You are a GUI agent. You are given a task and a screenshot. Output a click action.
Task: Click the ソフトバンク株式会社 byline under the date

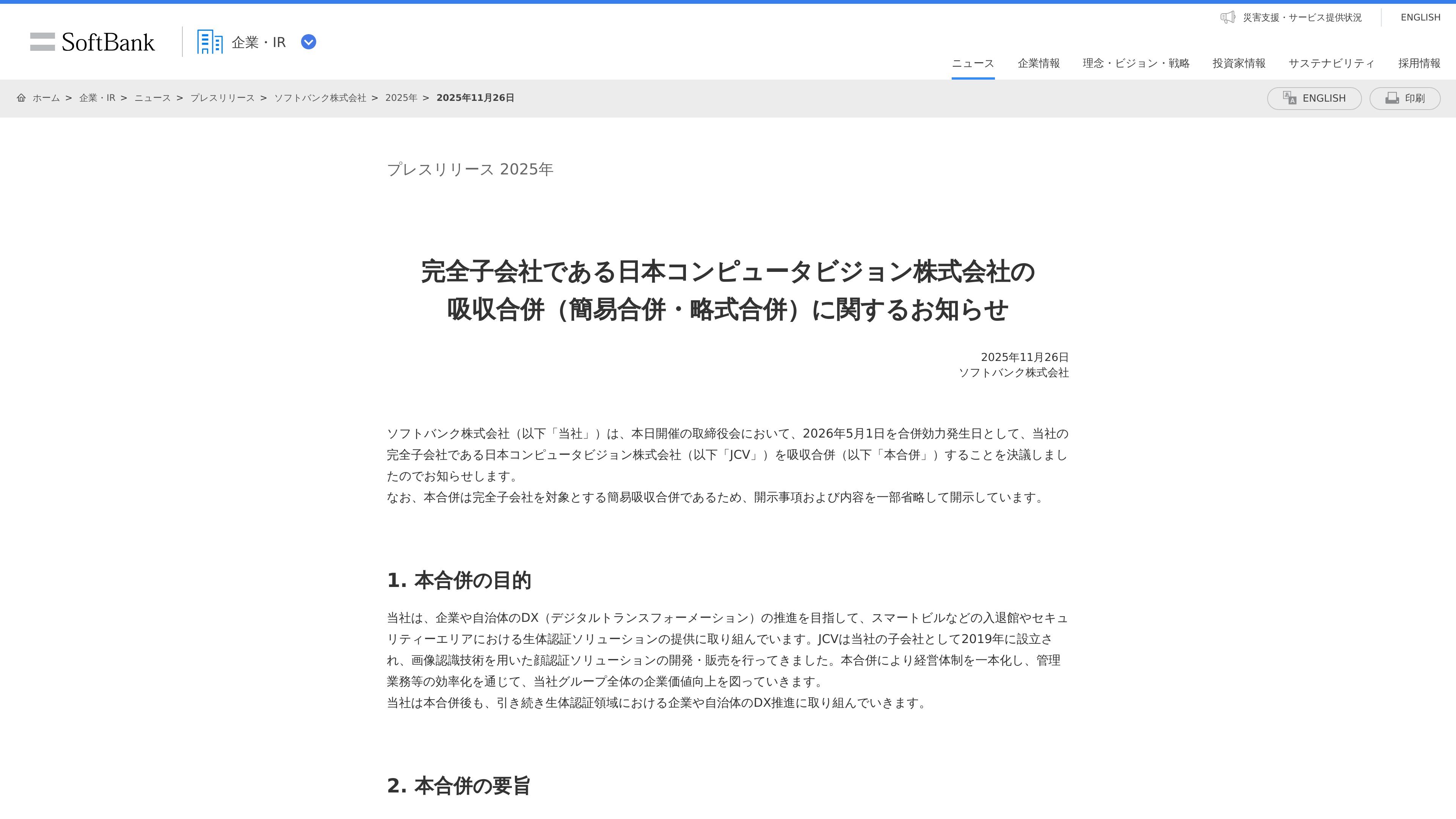click(1014, 373)
